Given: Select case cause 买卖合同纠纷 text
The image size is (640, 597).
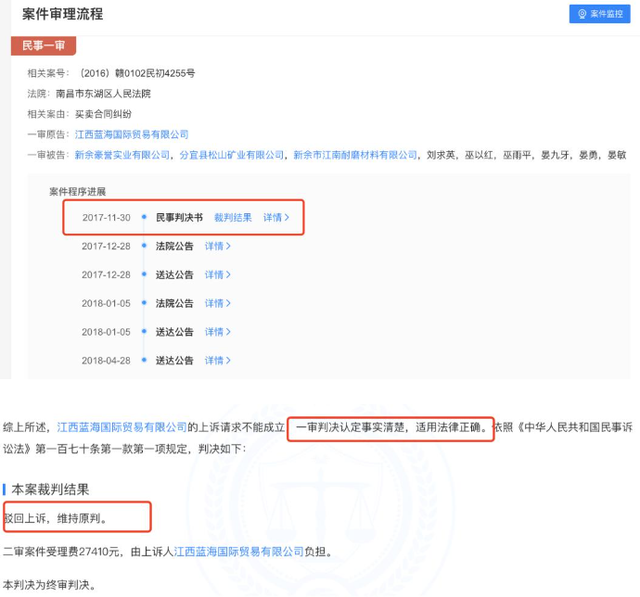Looking at the screenshot, I should [x=103, y=114].
